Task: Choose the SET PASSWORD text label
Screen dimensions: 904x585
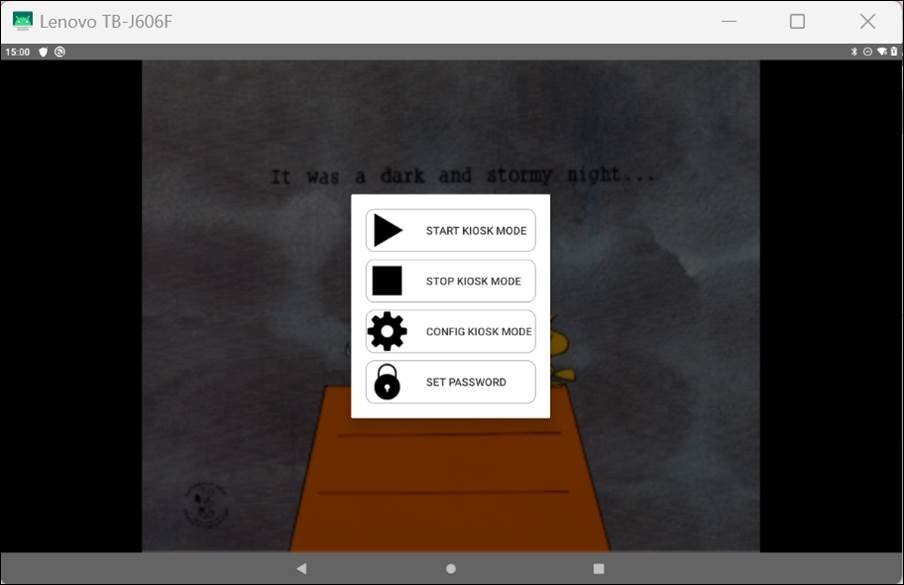Action: [x=466, y=382]
